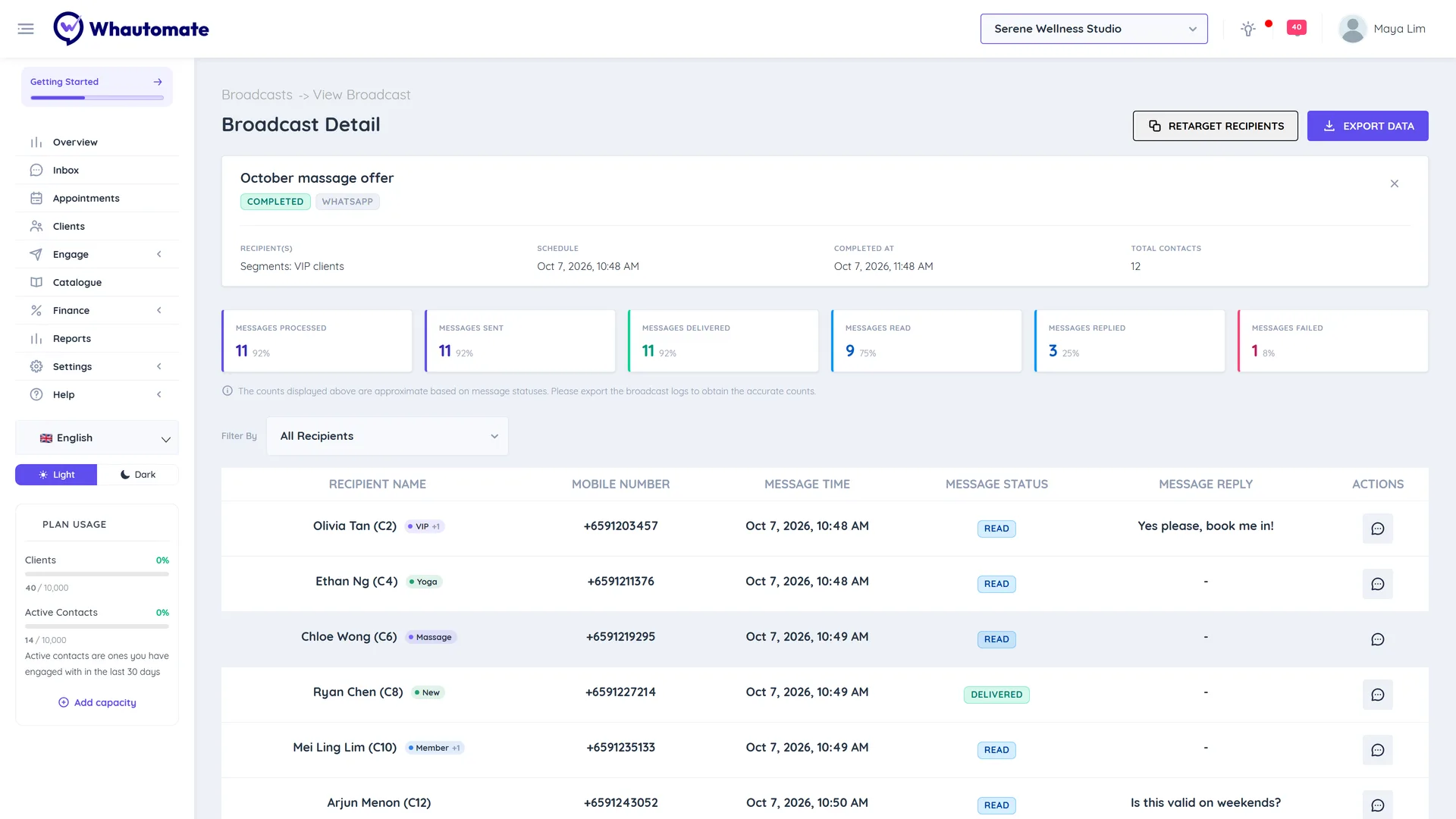
Task: Go to Overview in sidebar
Action: (97, 142)
